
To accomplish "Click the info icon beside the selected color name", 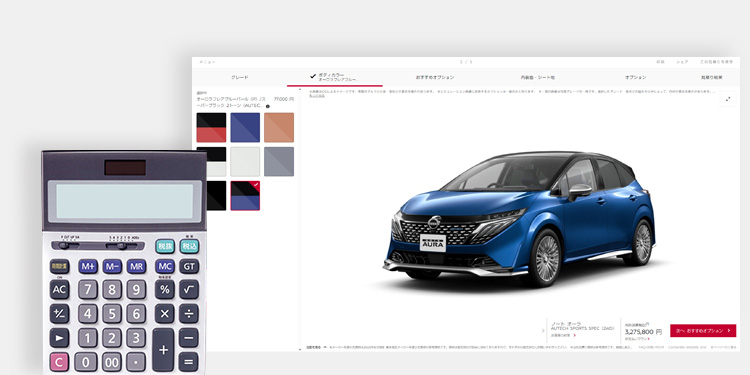I will [267, 106].
